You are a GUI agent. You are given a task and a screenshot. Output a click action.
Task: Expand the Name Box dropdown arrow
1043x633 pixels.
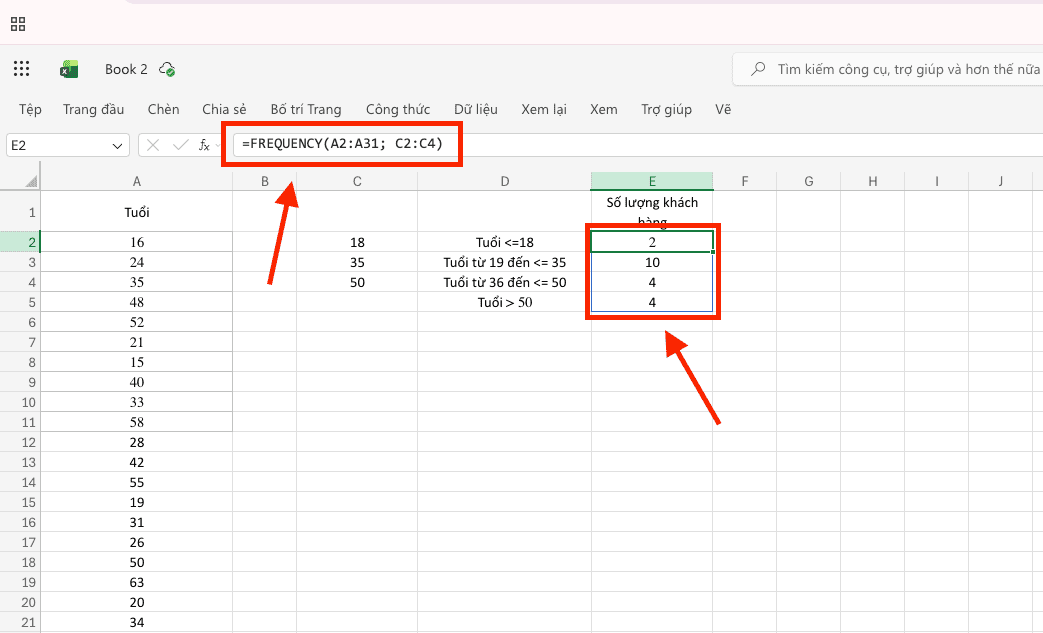coord(117,146)
